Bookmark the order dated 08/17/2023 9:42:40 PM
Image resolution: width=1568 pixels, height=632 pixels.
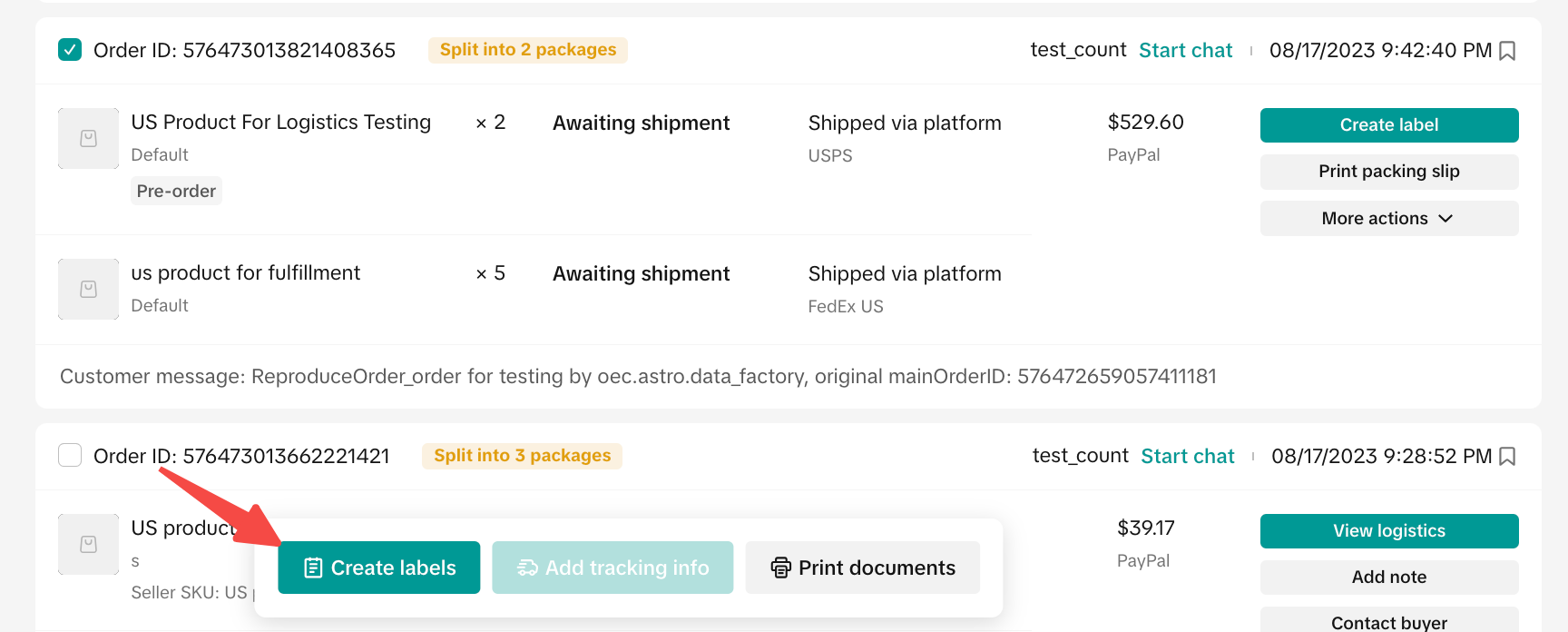click(1507, 51)
